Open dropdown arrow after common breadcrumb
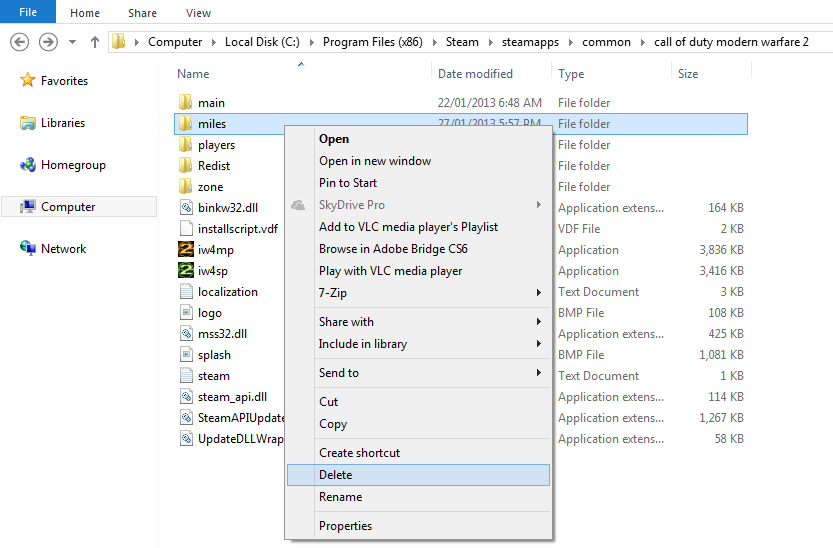This screenshot has height=548, width=833. point(642,42)
